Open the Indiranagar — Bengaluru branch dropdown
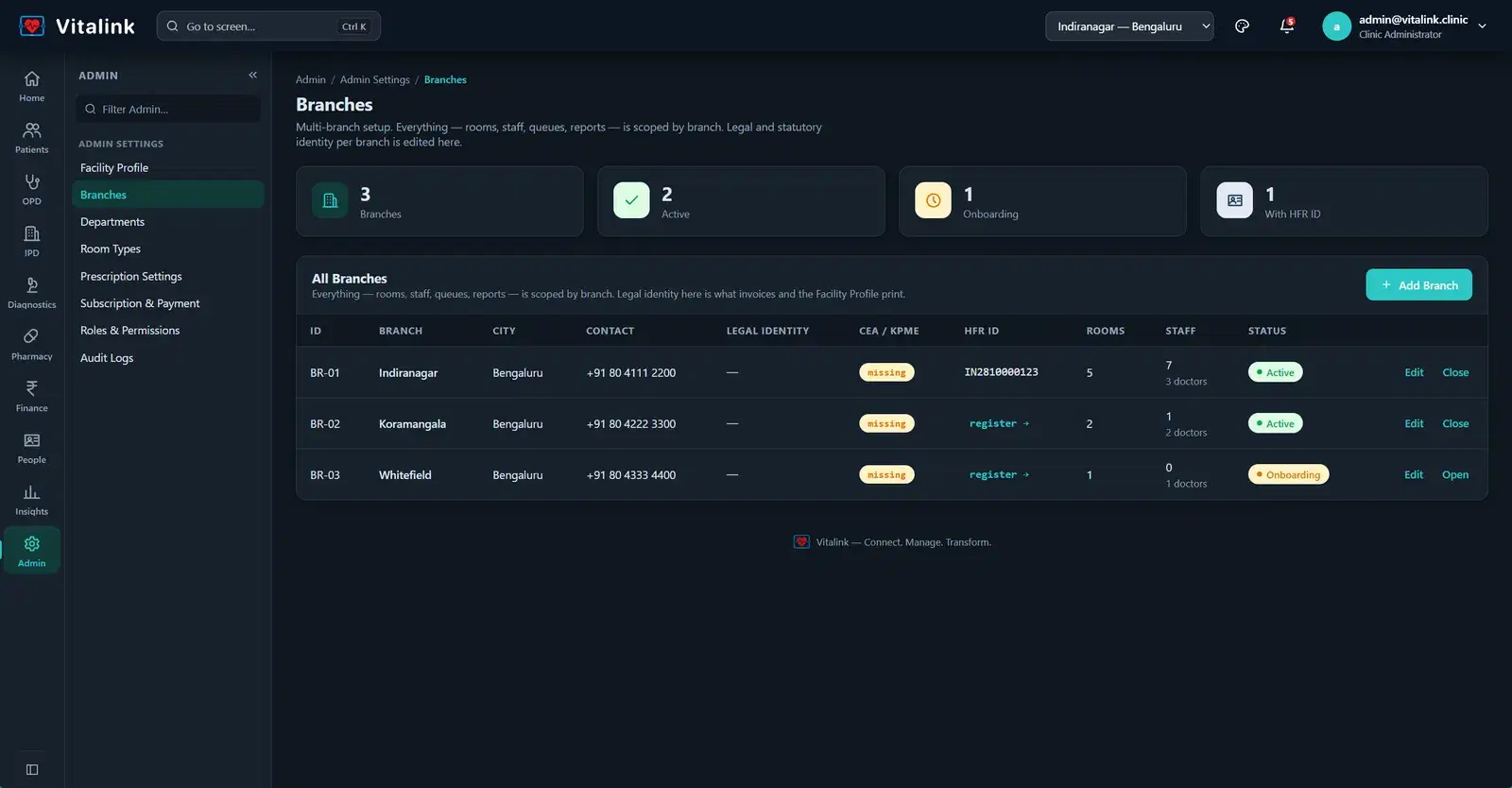Image resolution: width=1512 pixels, height=788 pixels. pyautogui.click(x=1129, y=26)
